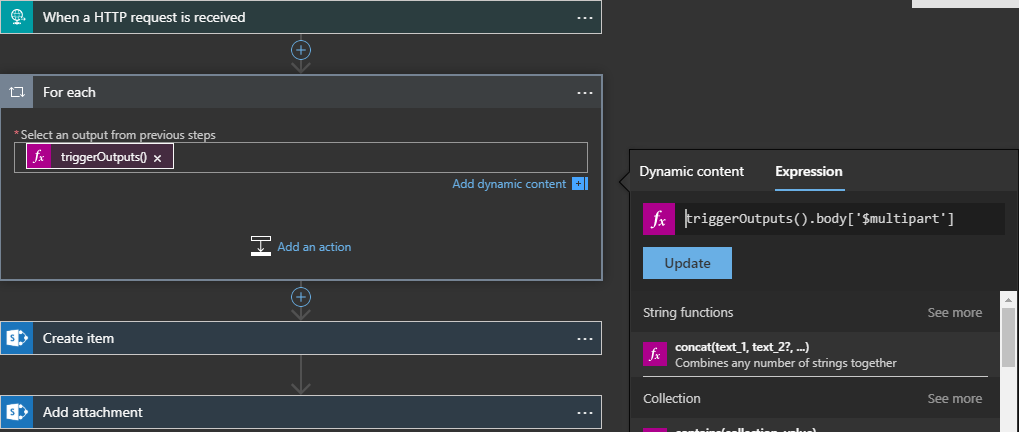Screen dimensions: 1019x432
Task: Open the ellipsis menu on Create item
Action: (x=585, y=338)
